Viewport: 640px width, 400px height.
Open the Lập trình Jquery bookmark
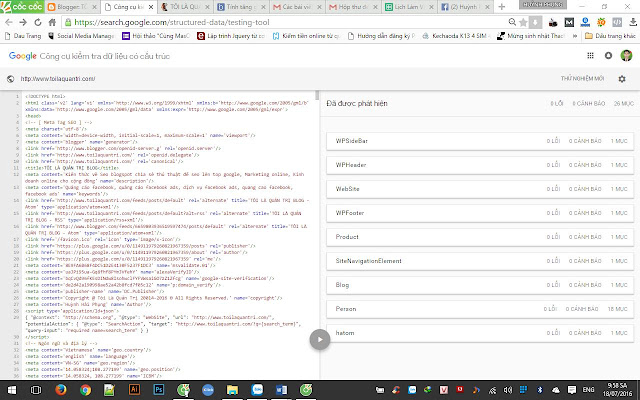(x=231, y=36)
